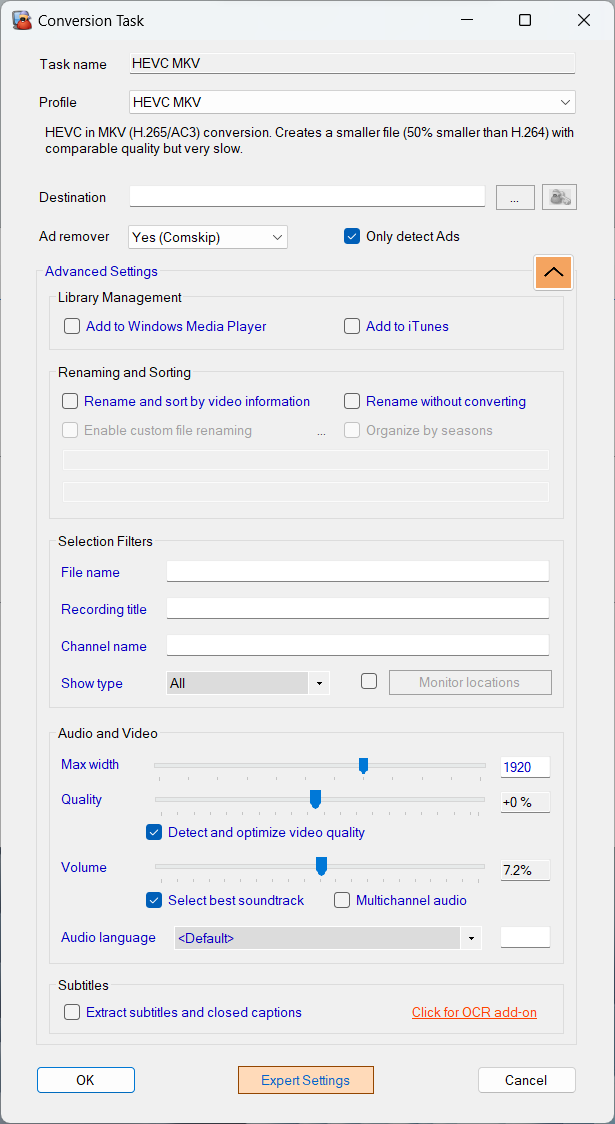Confirm with the OK button
615x1124 pixels.
pyautogui.click(x=85, y=1080)
